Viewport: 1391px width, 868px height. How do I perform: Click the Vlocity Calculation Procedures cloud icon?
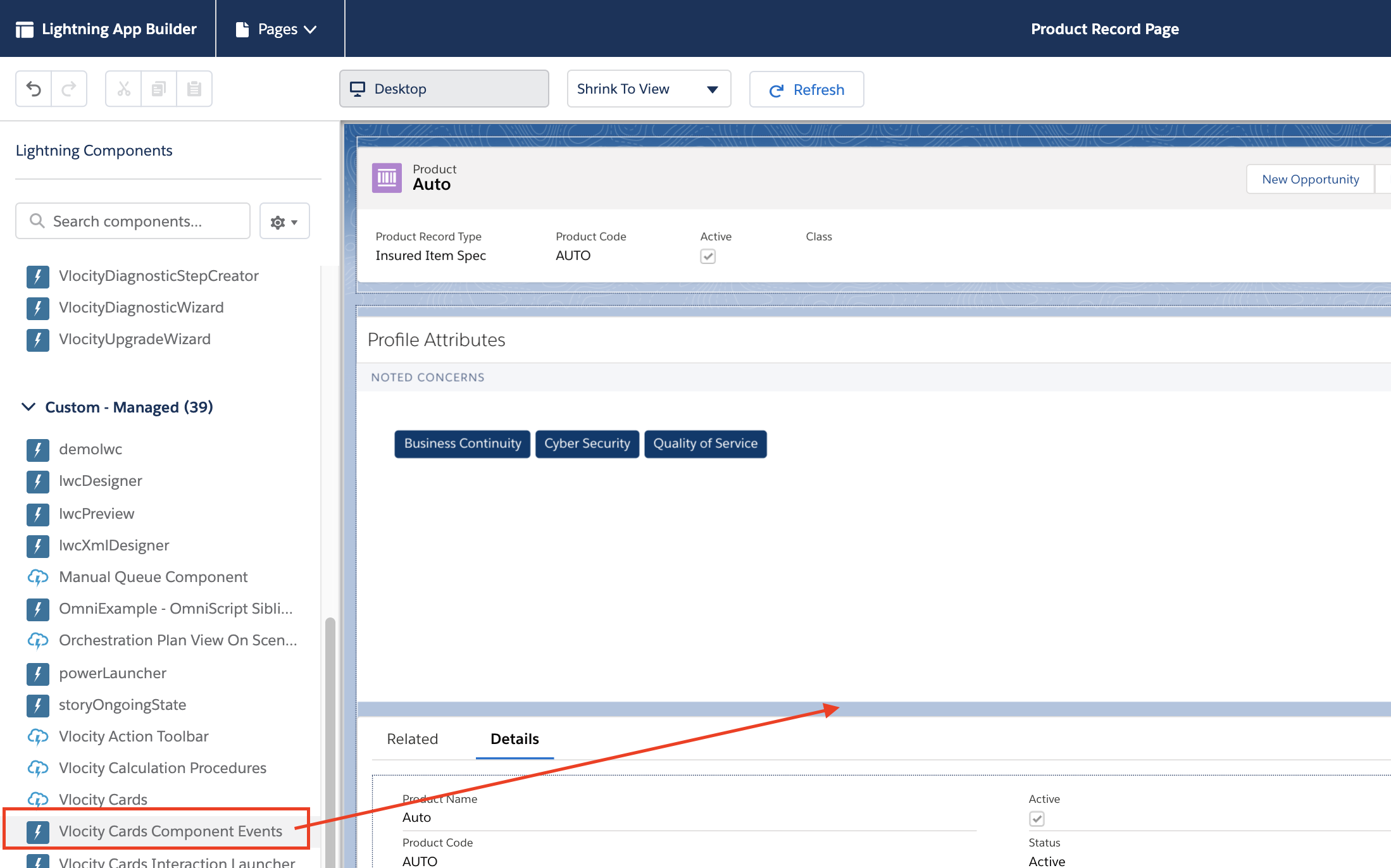pos(38,768)
